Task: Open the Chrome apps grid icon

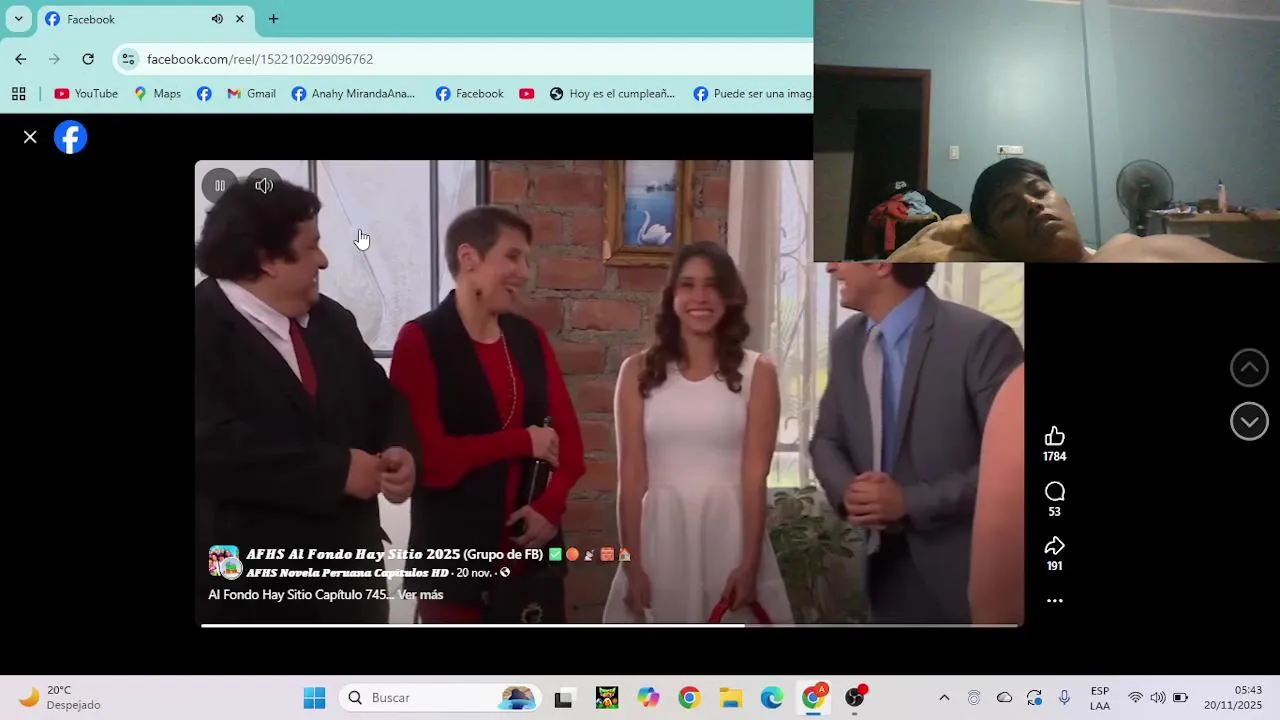Action: coord(18,94)
